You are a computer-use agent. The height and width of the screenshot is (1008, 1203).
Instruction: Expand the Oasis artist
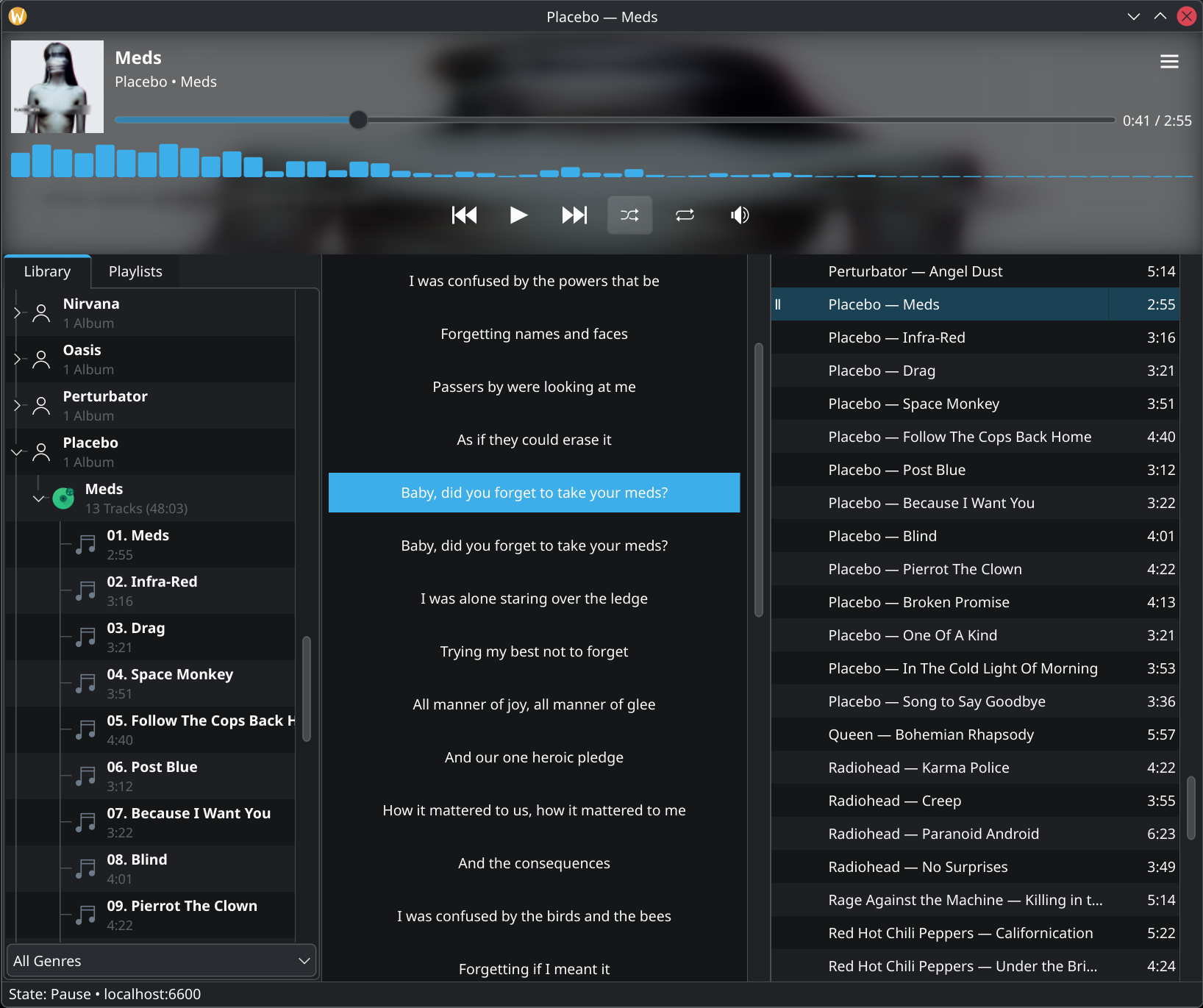click(18, 359)
